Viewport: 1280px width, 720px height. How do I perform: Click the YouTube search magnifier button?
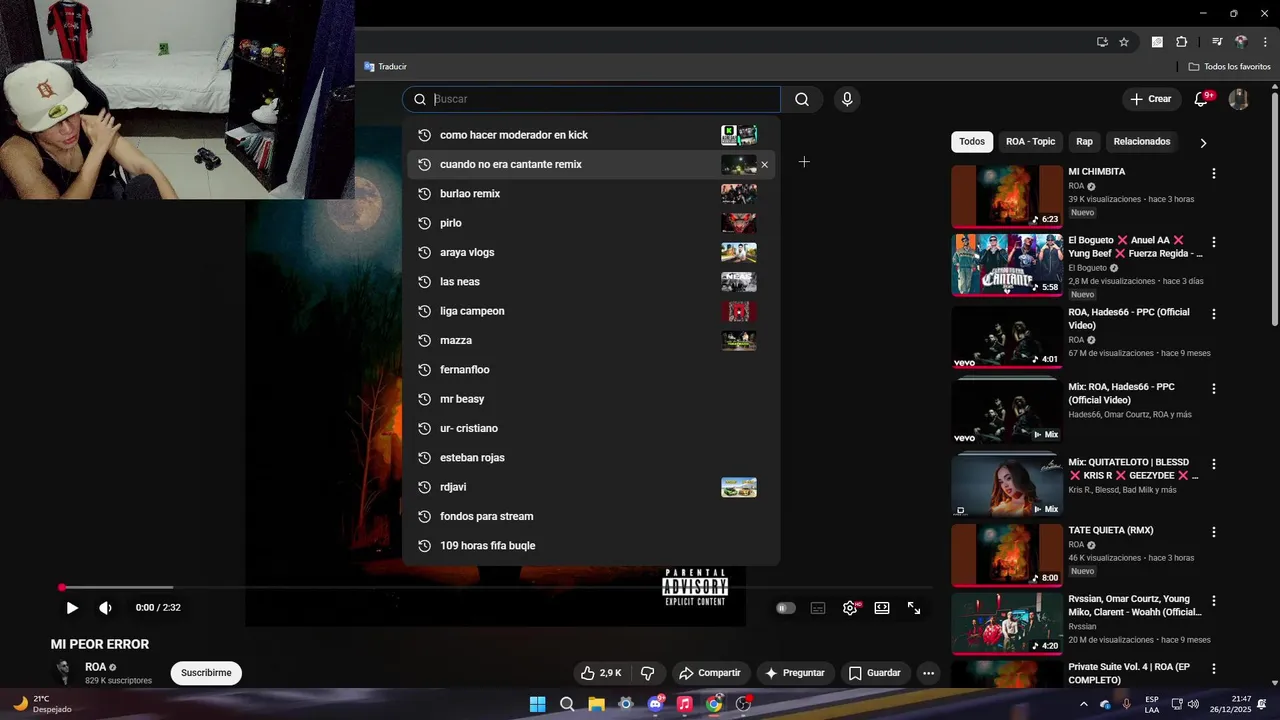pyautogui.click(x=802, y=99)
